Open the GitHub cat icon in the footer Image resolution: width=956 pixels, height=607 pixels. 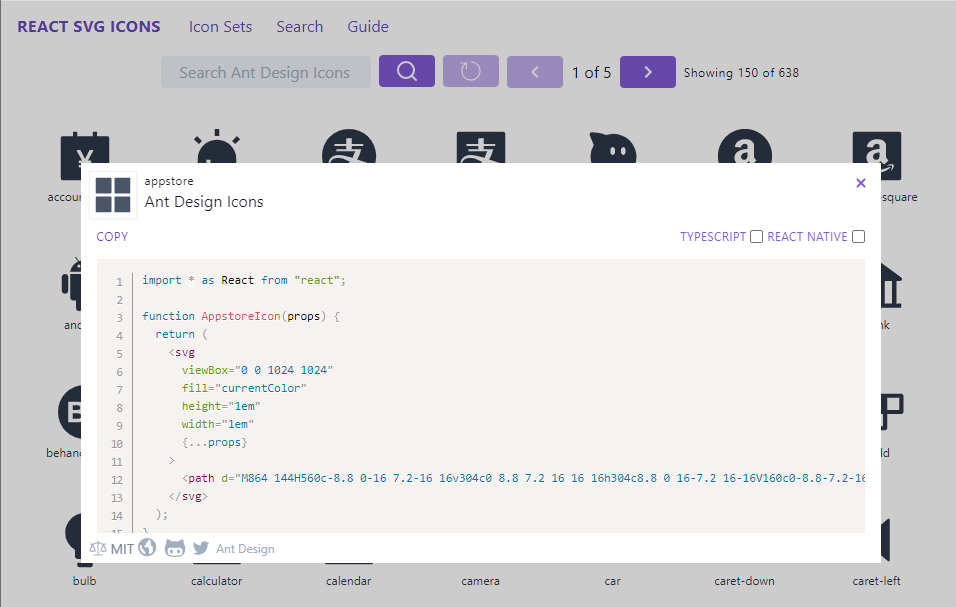click(175, 548)
